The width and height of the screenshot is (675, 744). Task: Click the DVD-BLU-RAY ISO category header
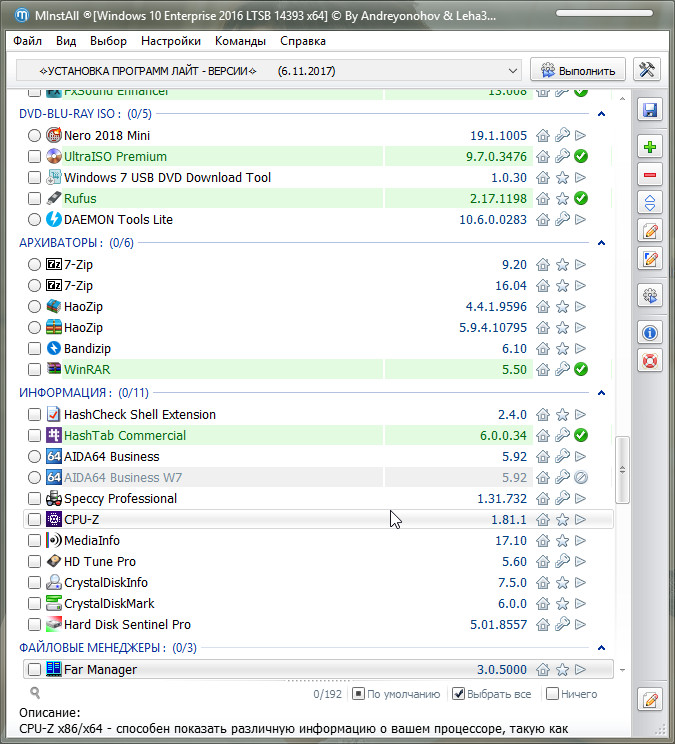click(x=85, y=114)
